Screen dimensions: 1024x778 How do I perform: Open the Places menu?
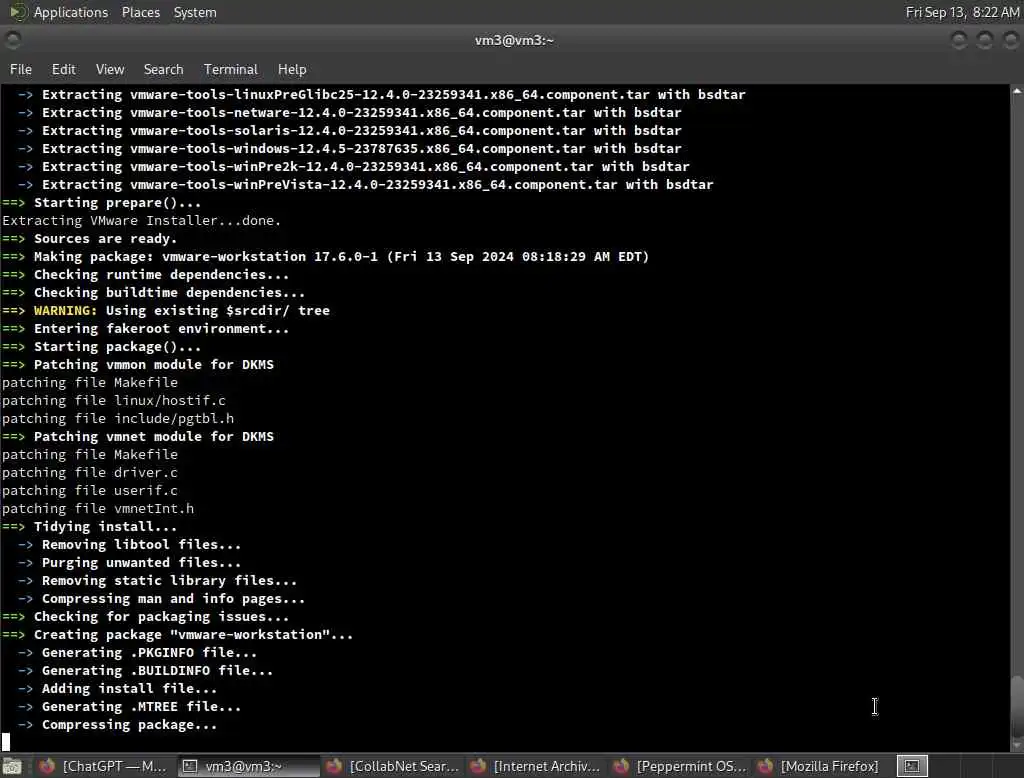[140, 12]
